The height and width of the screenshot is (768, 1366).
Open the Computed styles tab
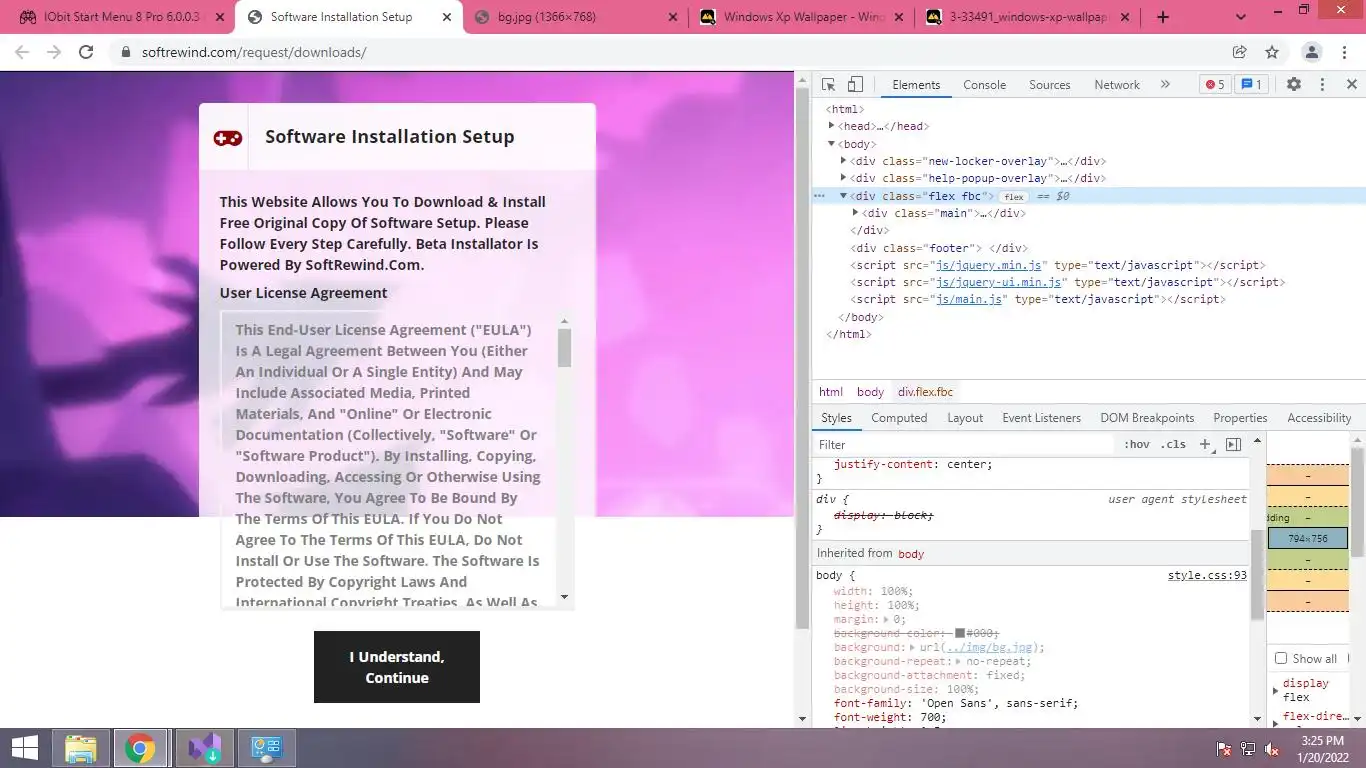[899, 418]
